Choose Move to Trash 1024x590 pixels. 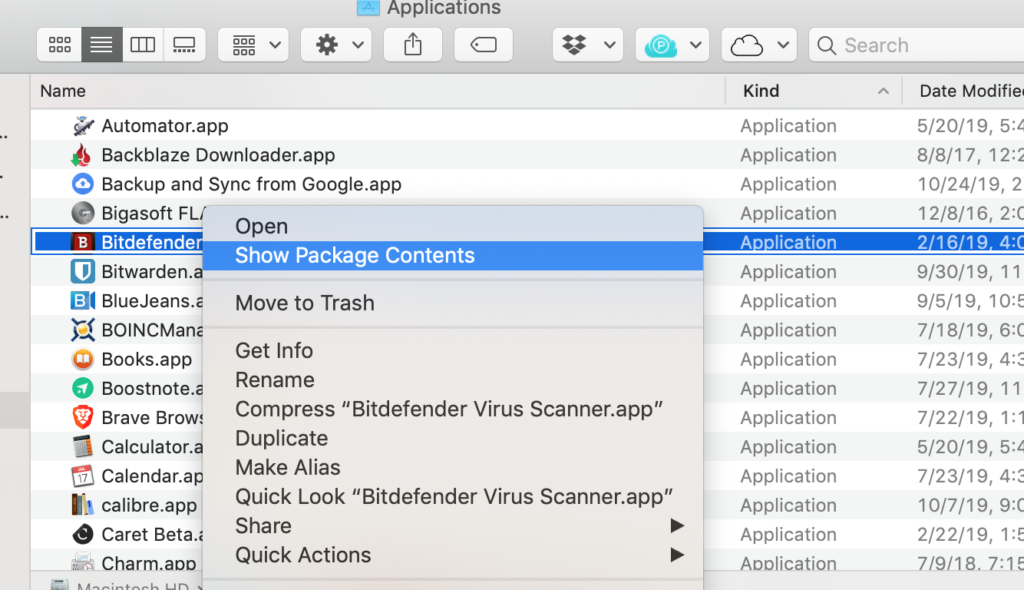click(453, 303)
